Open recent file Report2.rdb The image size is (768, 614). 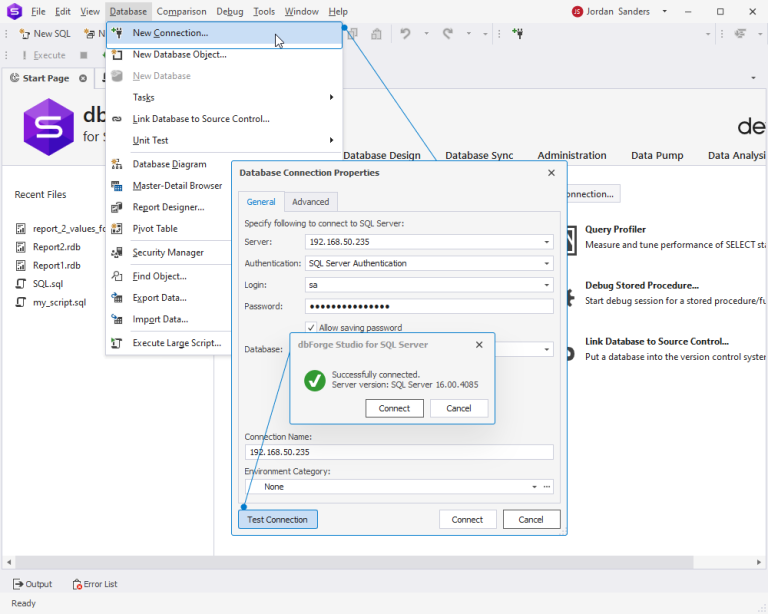(56, 247)
